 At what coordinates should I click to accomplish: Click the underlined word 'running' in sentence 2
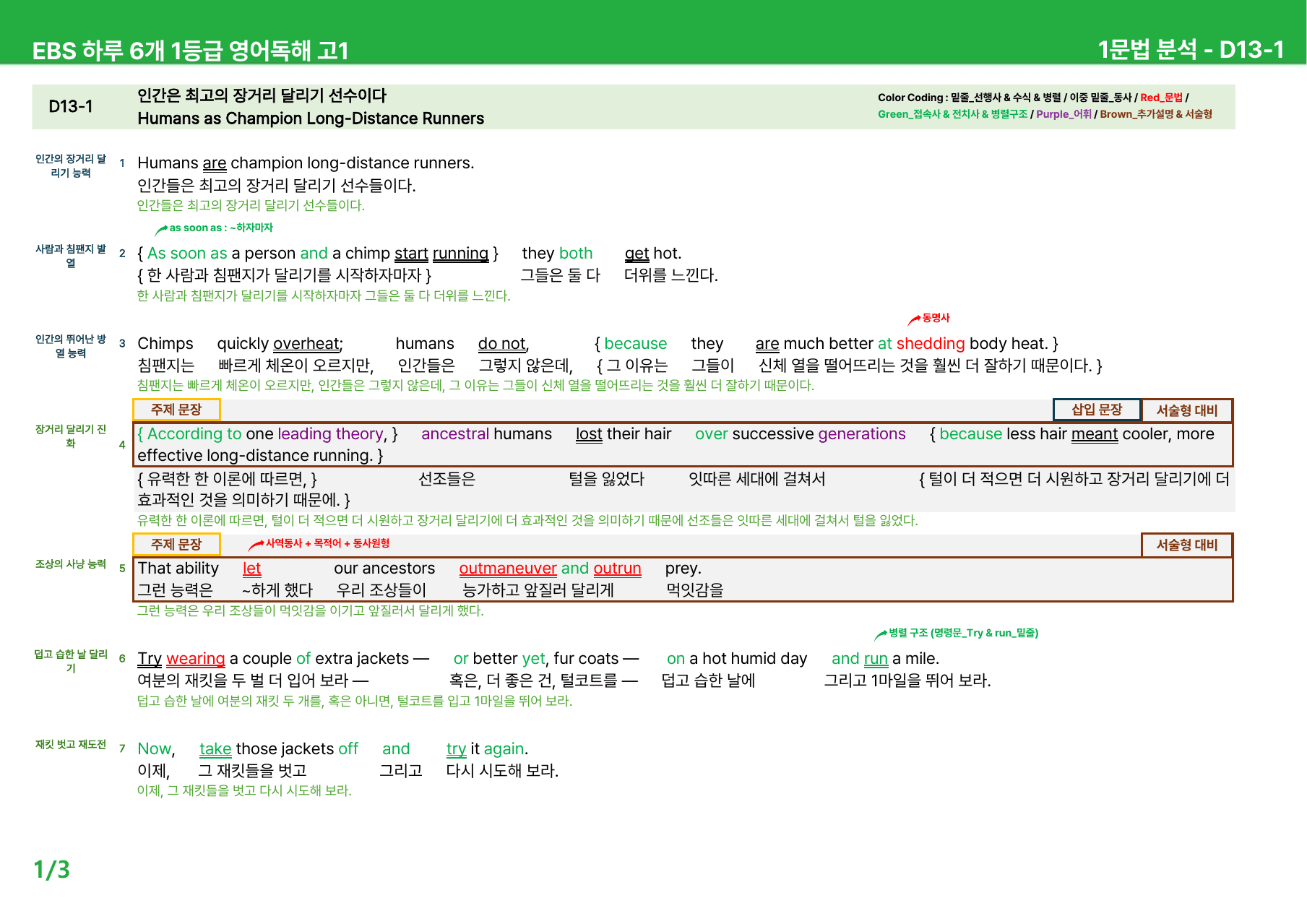460,254
